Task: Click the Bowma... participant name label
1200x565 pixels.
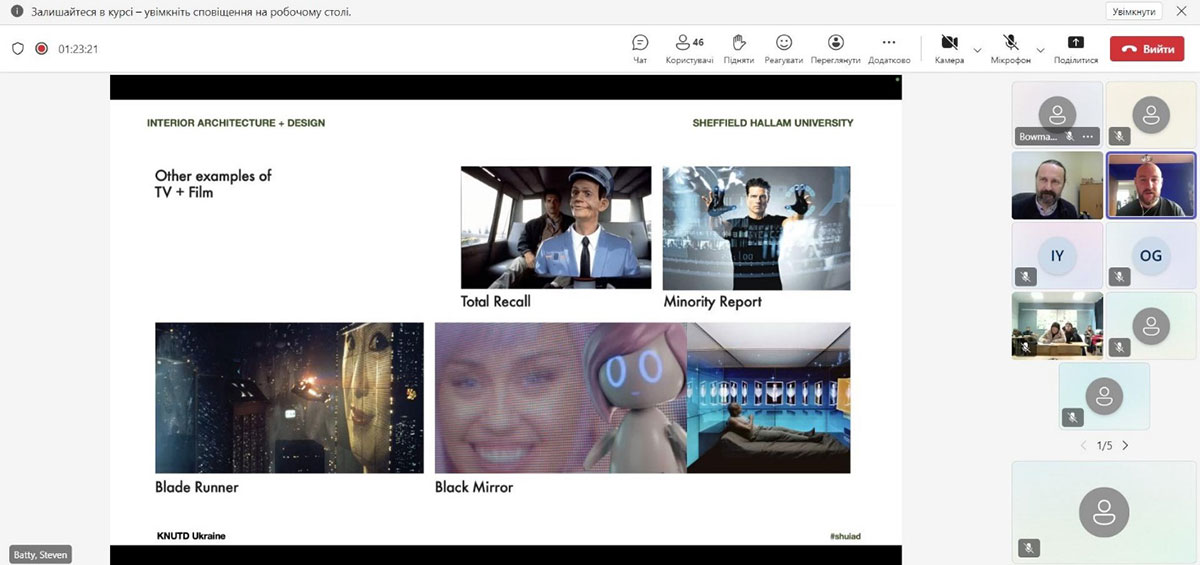Action: pyautogui.click(x=1039, y=136)
